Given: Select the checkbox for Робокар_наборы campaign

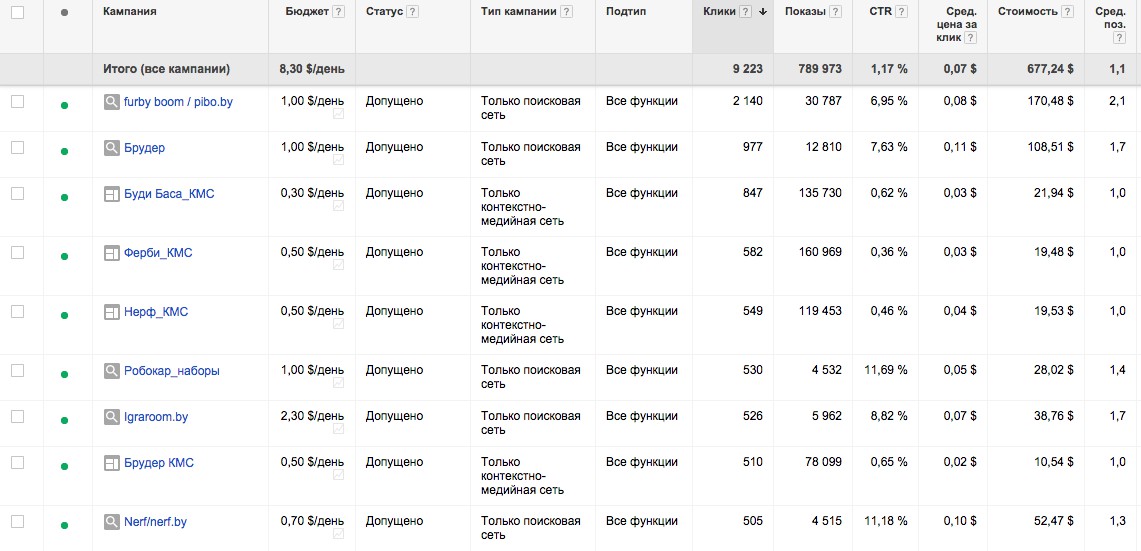Looking at the screenshot, I should 17,371.
